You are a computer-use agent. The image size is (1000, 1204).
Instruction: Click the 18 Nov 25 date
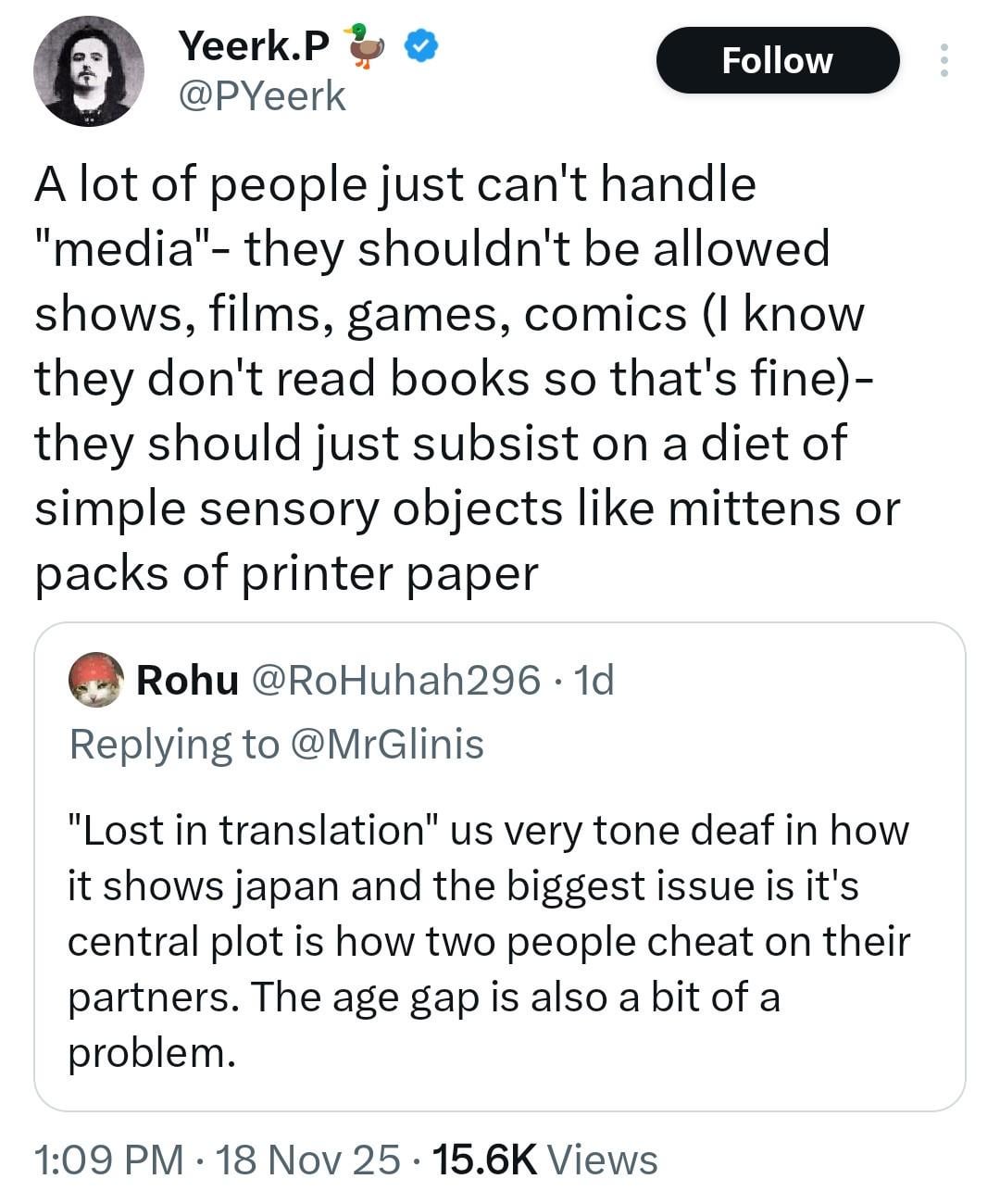pyautogui.click(x=307, y=1160)
